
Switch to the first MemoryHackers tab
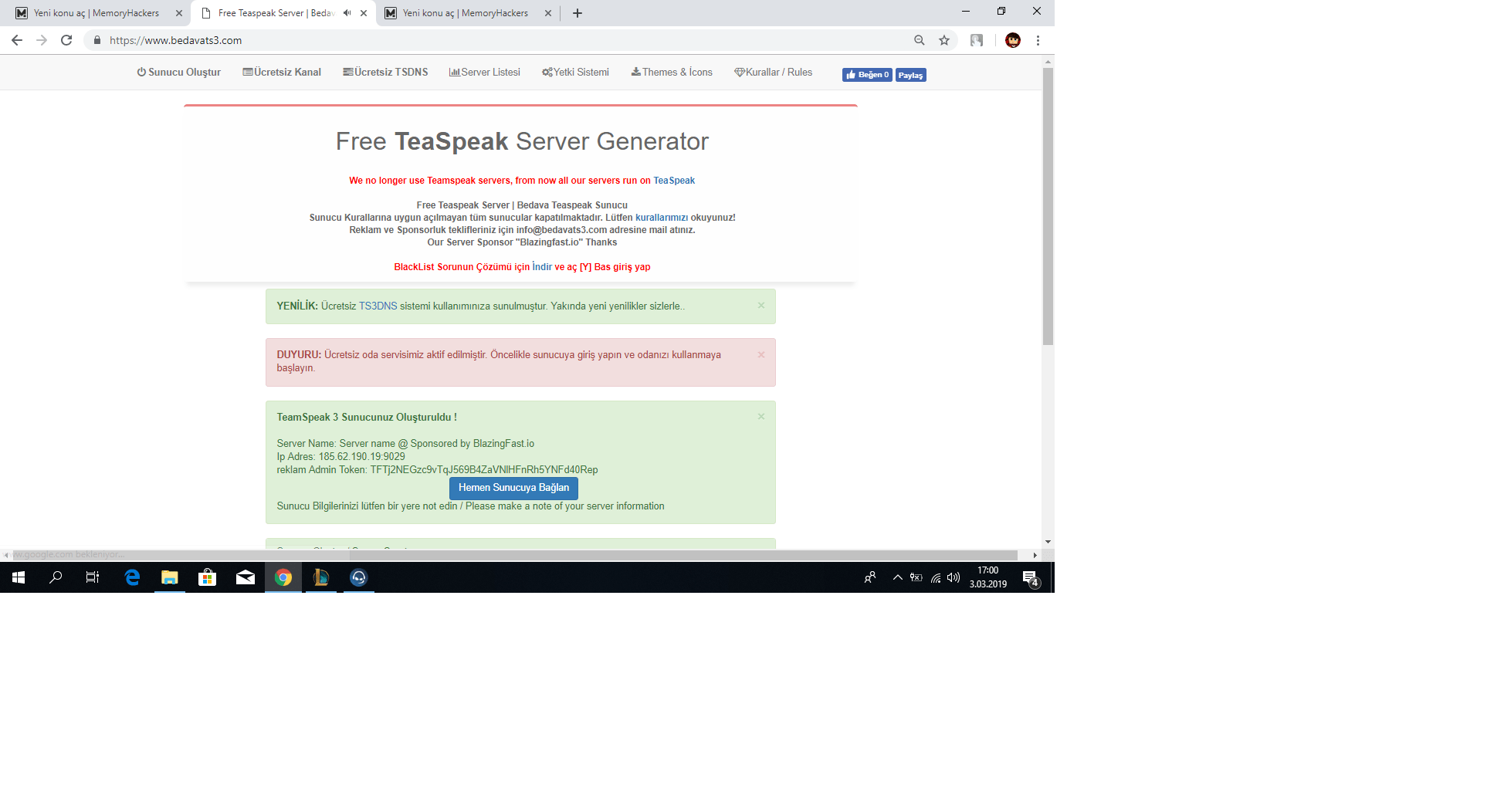click(97, 13)
